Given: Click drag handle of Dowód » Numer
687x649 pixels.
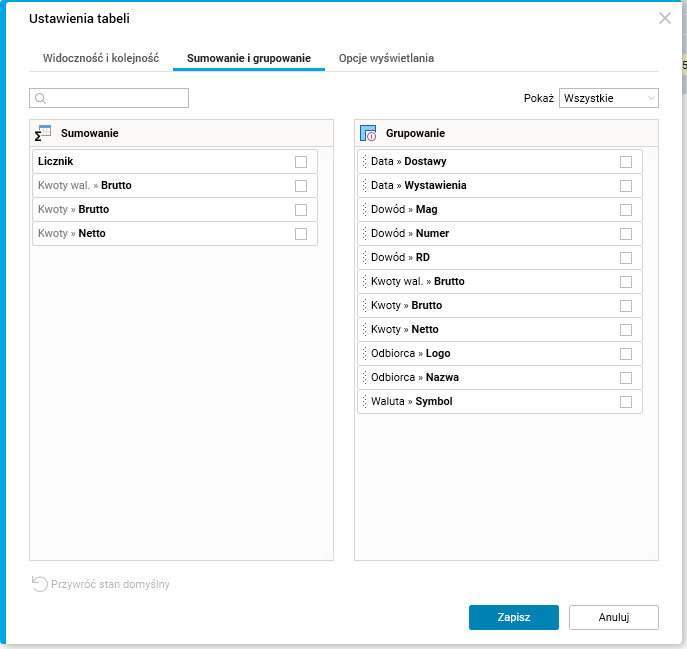Looking at the screenshot, I should 364,234.
